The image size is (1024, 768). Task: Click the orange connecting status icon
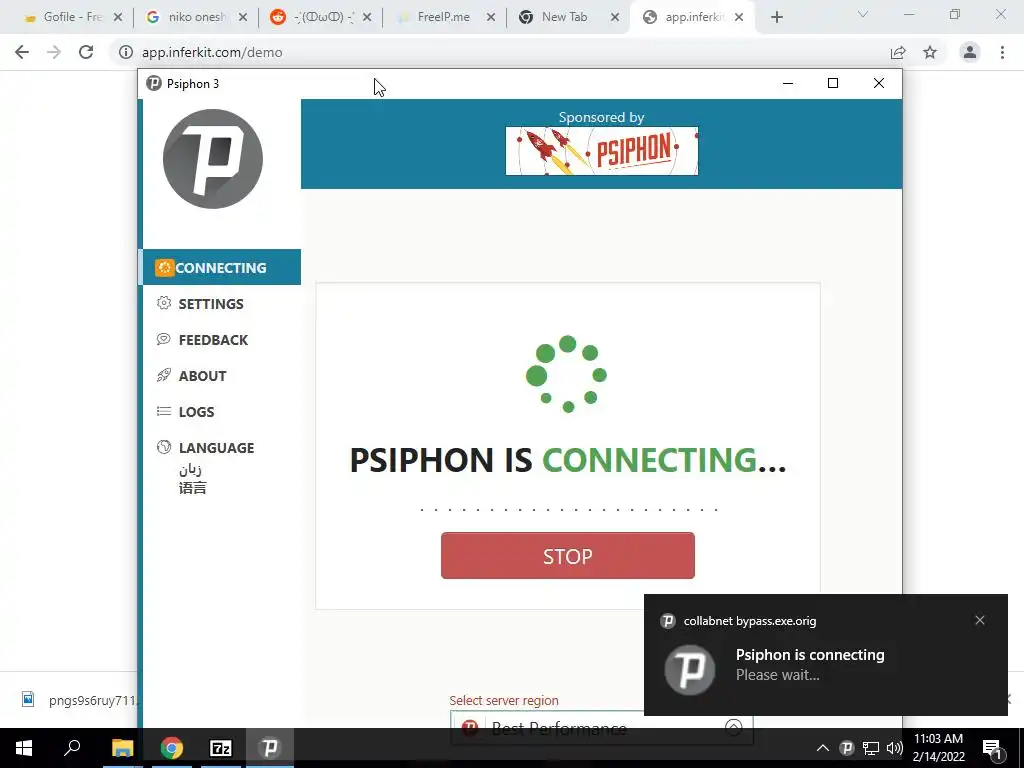[x=165, y=267]
